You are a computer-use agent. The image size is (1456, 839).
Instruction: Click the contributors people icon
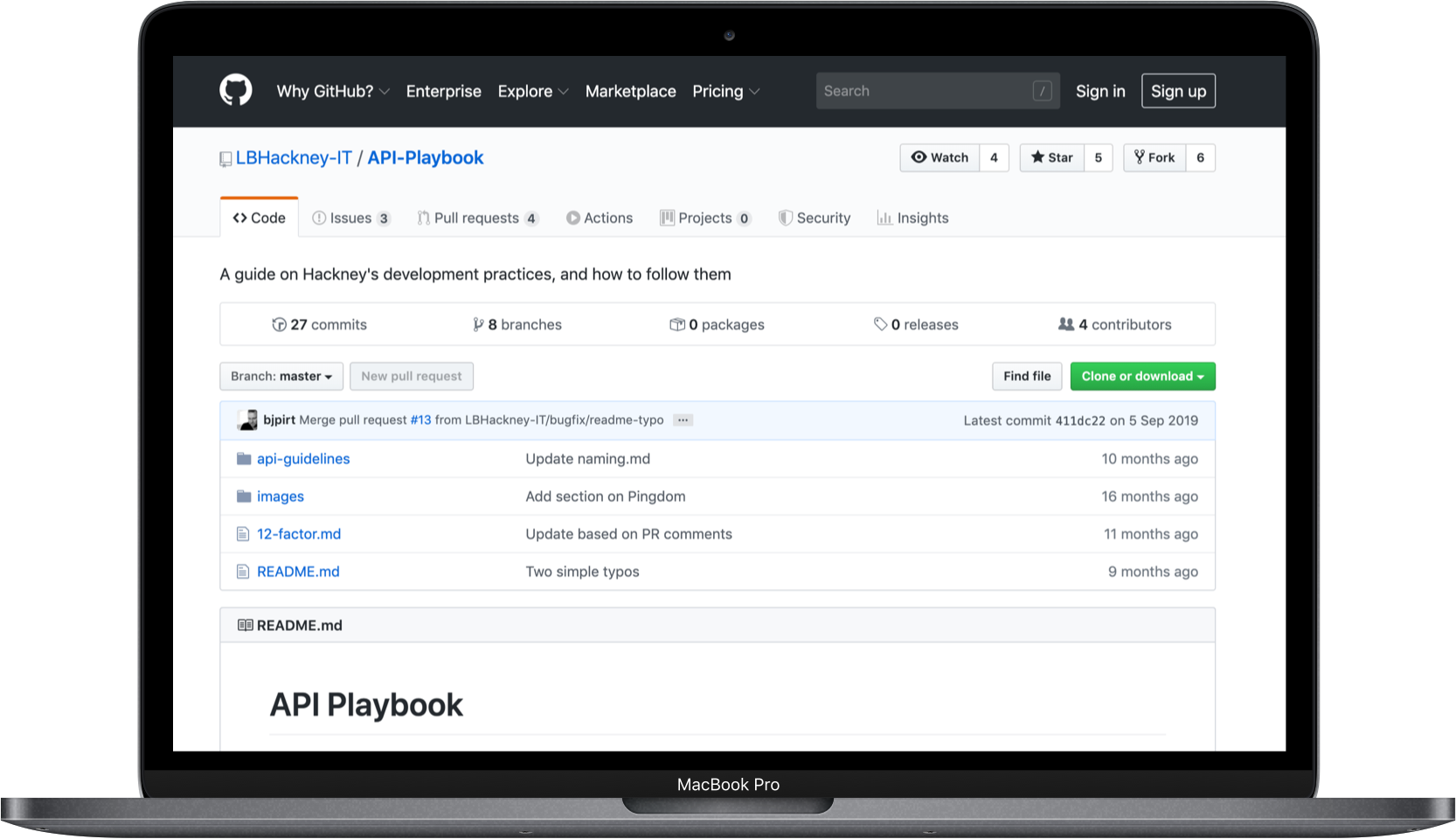(1066, 324)
